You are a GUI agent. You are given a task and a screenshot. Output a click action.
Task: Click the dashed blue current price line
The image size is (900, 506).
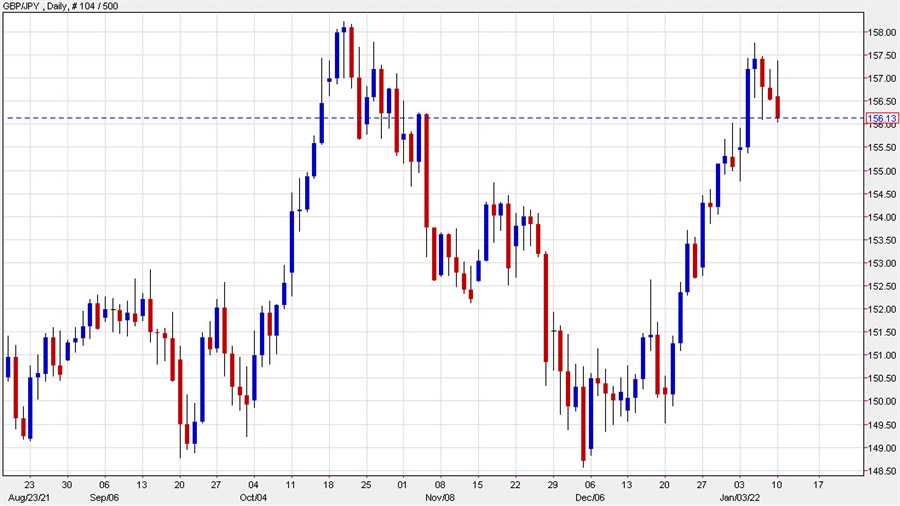(x=434, y=118)
